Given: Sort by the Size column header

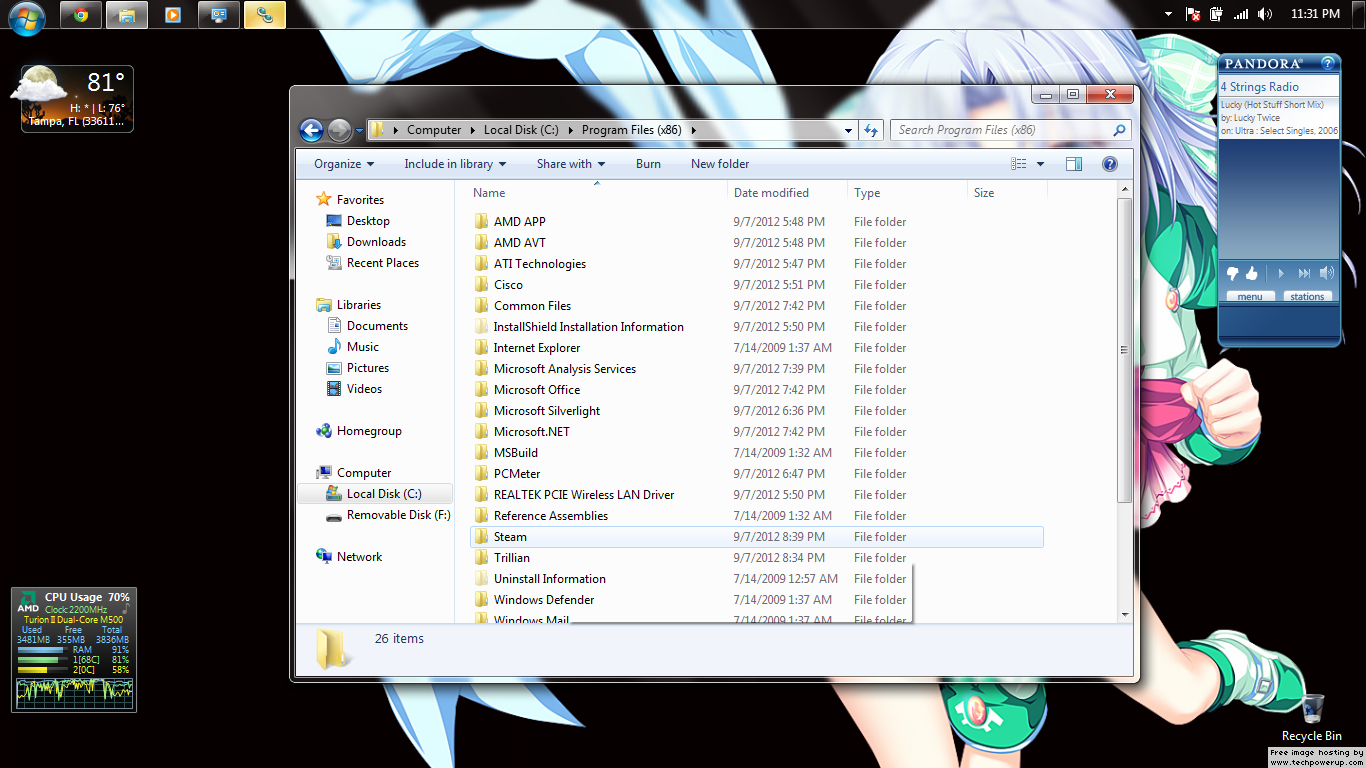Looking at the screenshot, I should pos(1007,193).
